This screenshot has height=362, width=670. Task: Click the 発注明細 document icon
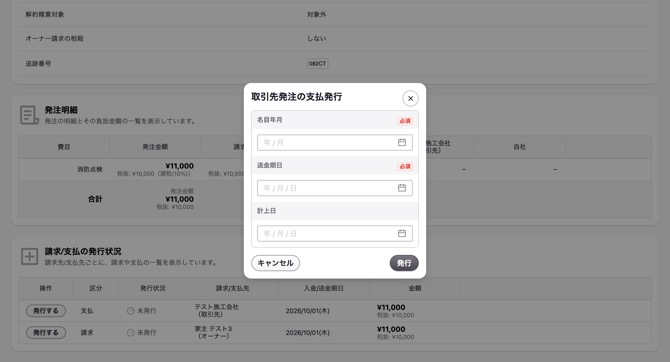(x=29, y=115)
